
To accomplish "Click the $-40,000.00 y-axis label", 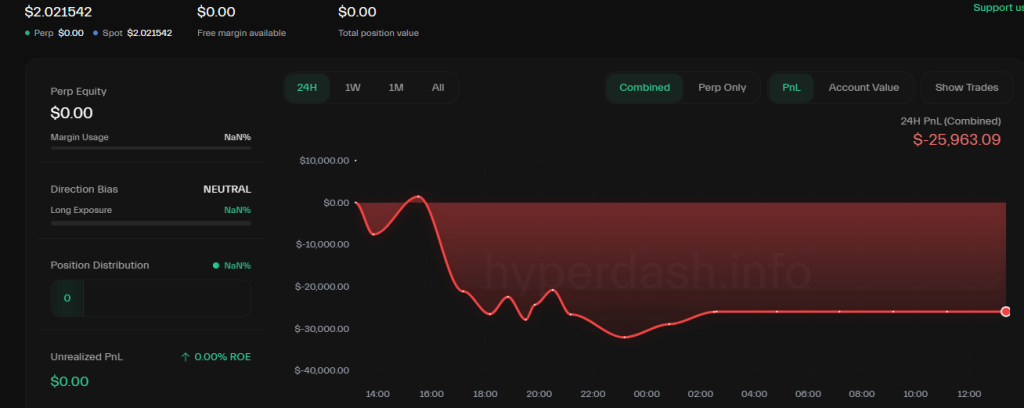I will pyautogui.click(x=322, y=371).
